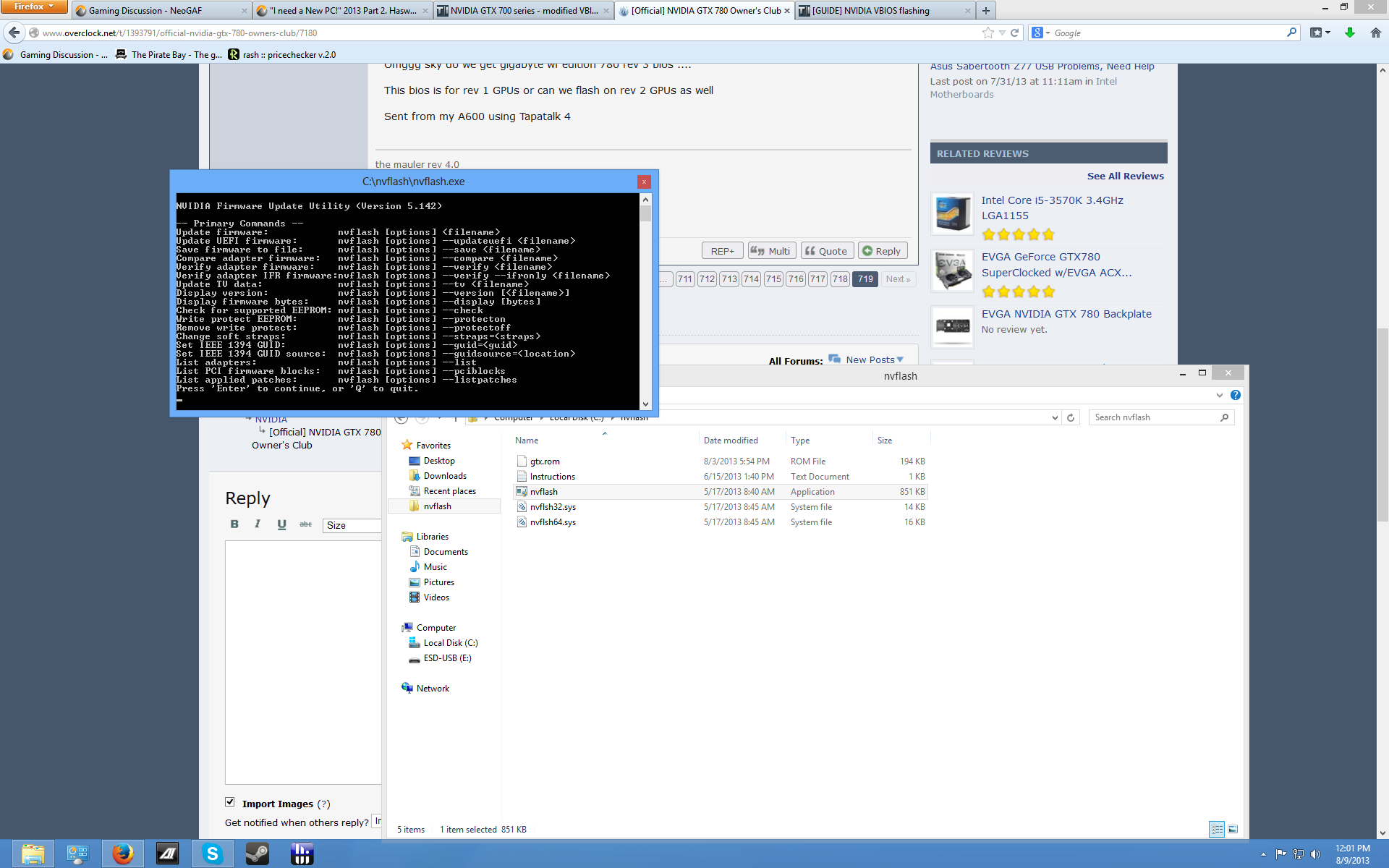Viewport: 1389px width, 868px height.
Task: Open bookmarks toolbar button dropdown
Action: pyautogui.click(x=1320, y=33)
